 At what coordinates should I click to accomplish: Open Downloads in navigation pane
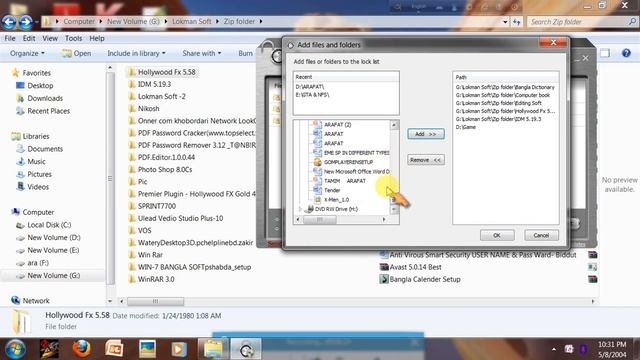[45, 98]
